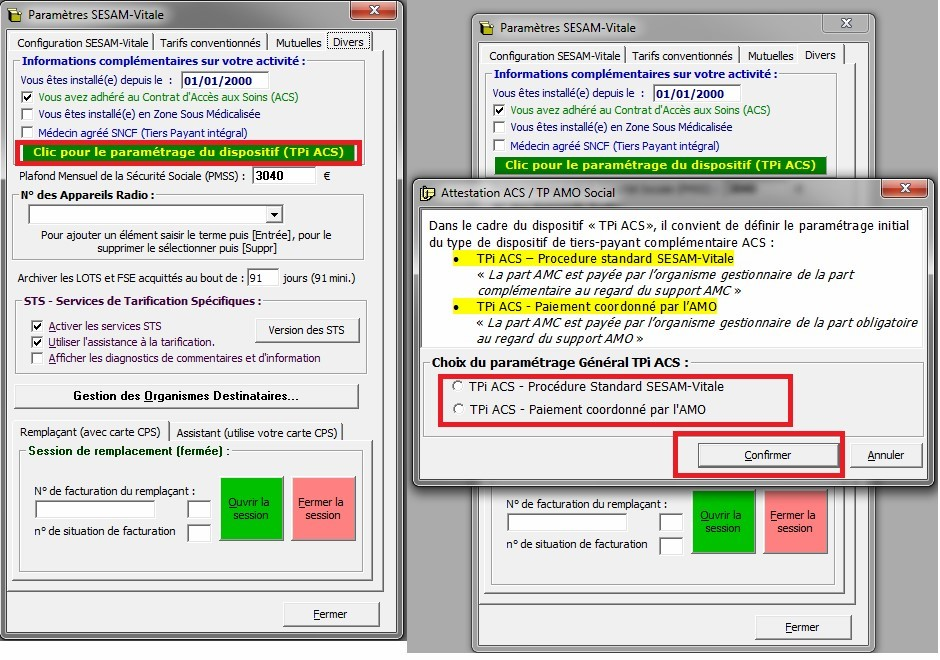Screen dimensions: 940x660
Task: Click Fermer la session in left window
Action: click(323, 508)
